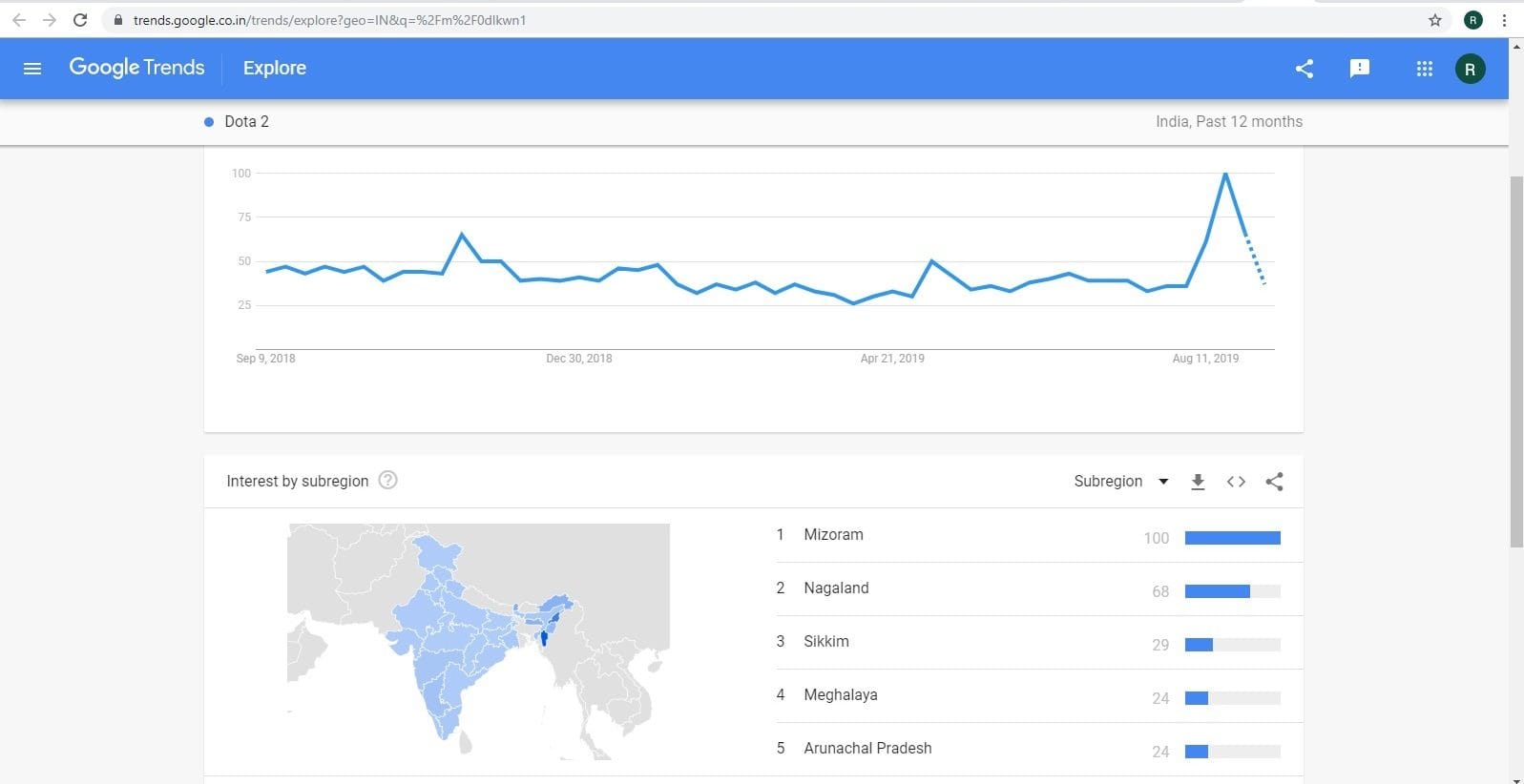Image resolution: width=1524 pixels, height=784 pixels.
Task: Open the Google account avatar menu
Action: tap(1470, 69)
